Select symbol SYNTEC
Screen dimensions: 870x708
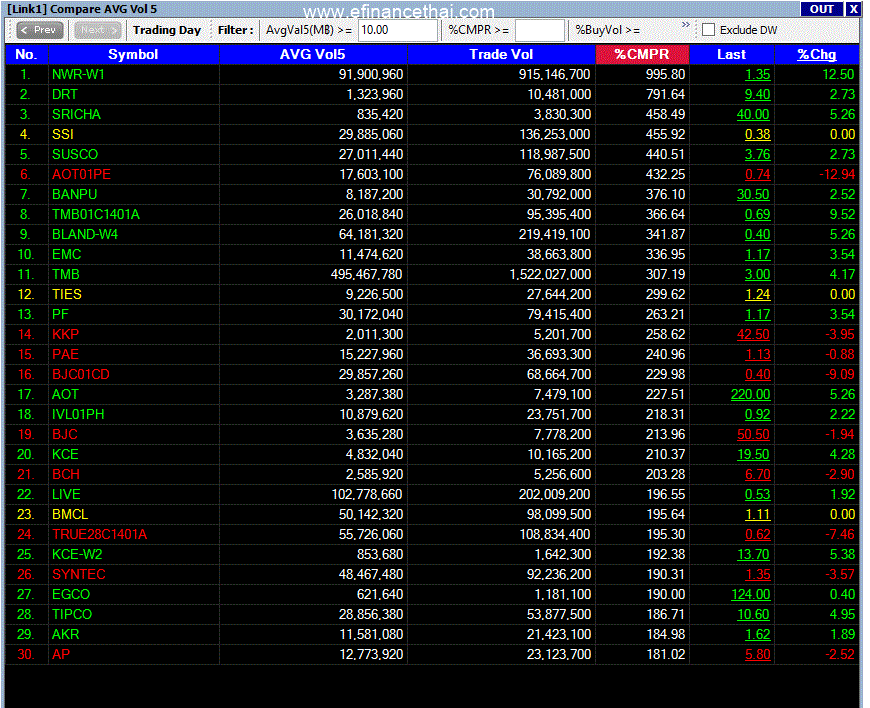pyautogui.click(x=79, y=574)
